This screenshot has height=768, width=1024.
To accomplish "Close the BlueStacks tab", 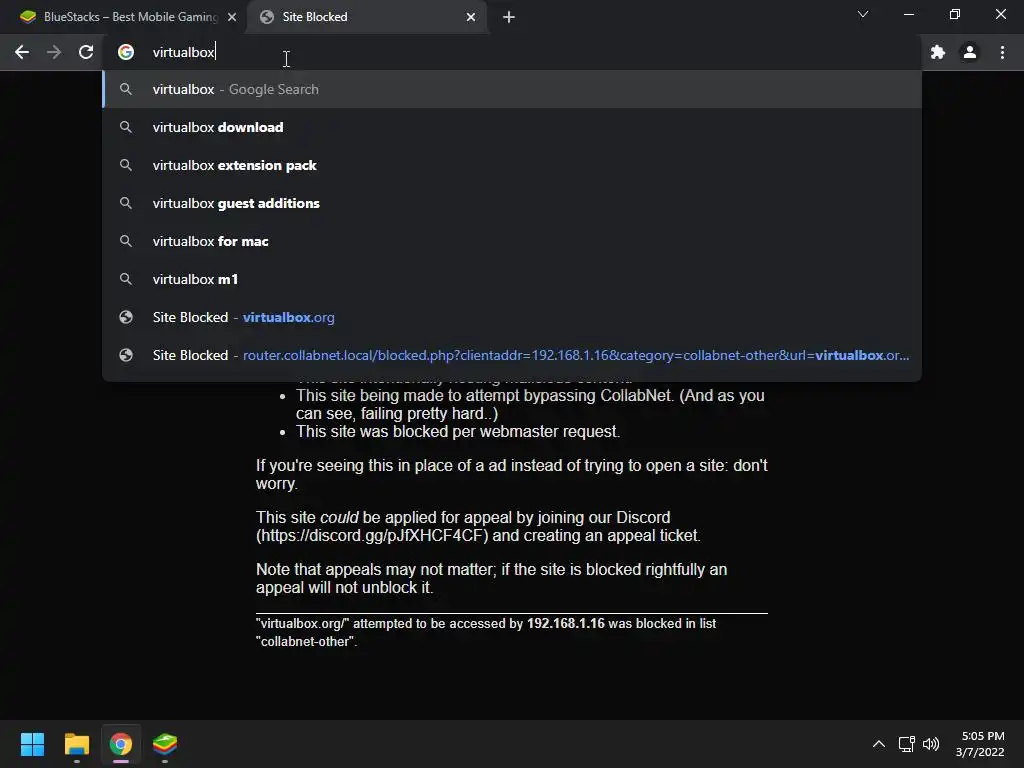I will tap(232, 17).
